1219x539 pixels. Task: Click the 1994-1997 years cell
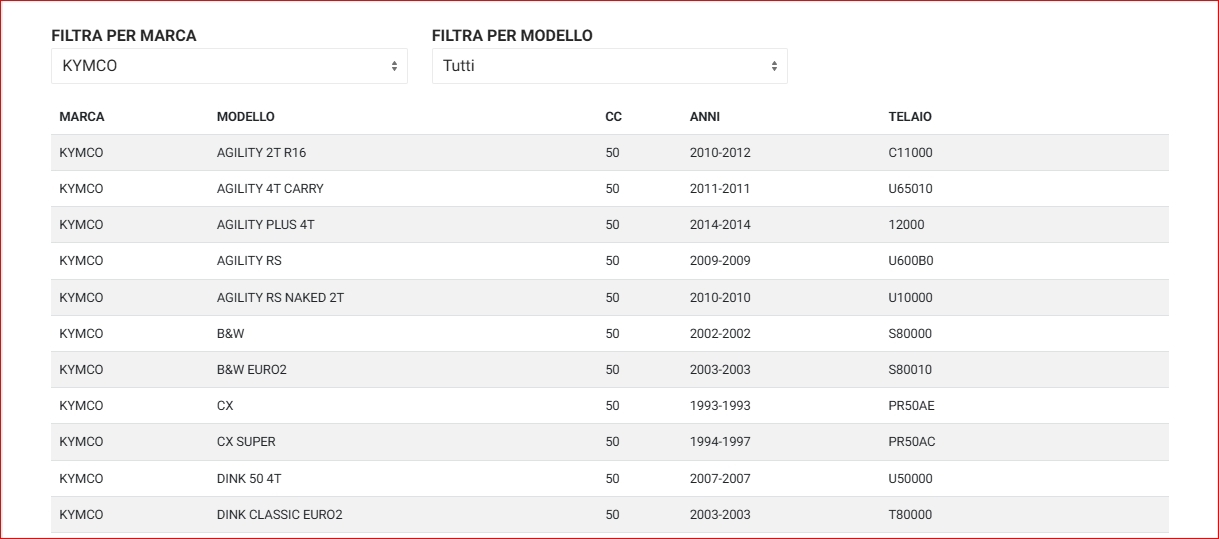[720, 442]
